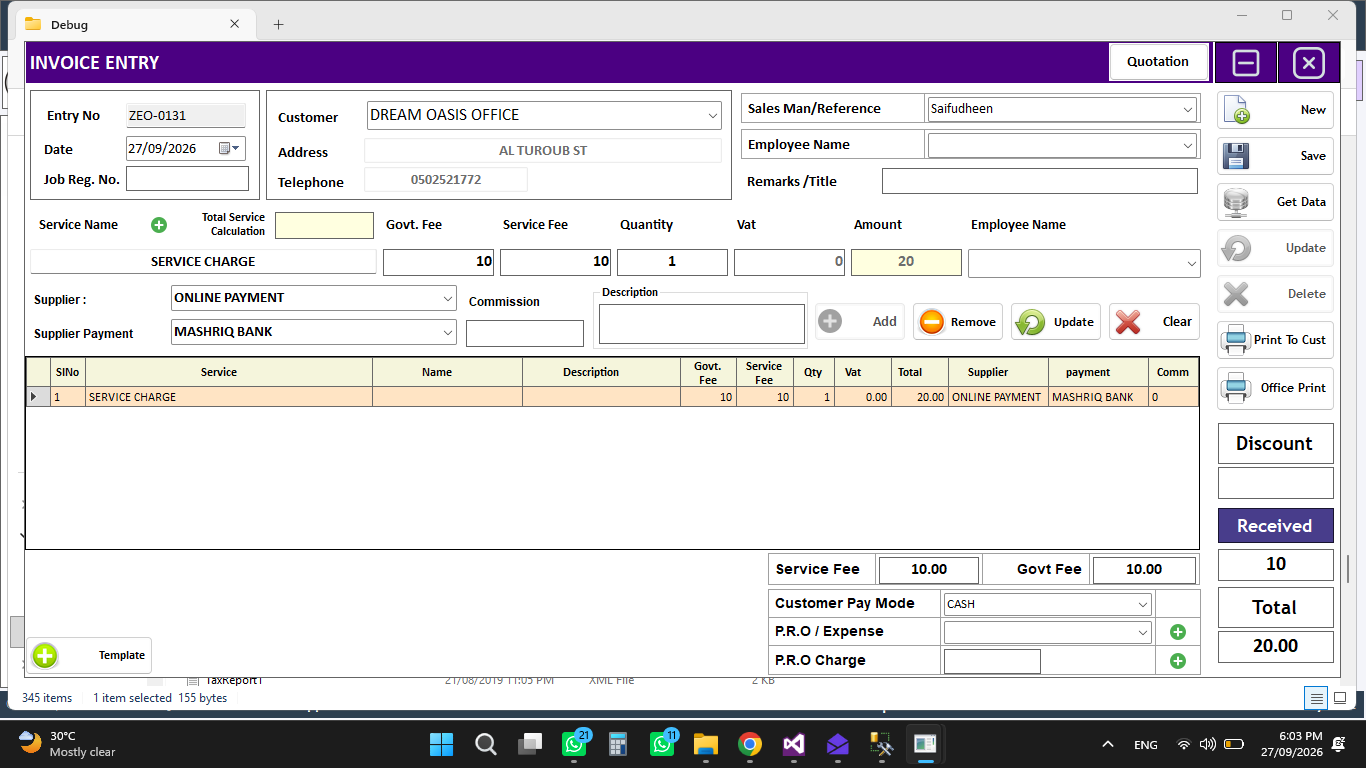This screenshot has width=1366, height=768.
Task: Expand Supplier Payment dropdown showing MASHRIQ BANK
Action: tap(448, 332)
